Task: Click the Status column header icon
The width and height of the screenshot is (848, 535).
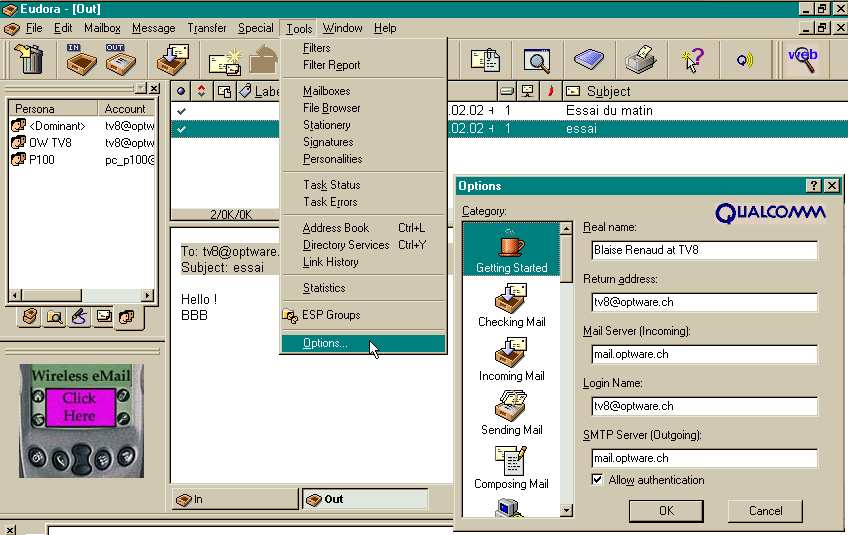Action: pos(181,91)
